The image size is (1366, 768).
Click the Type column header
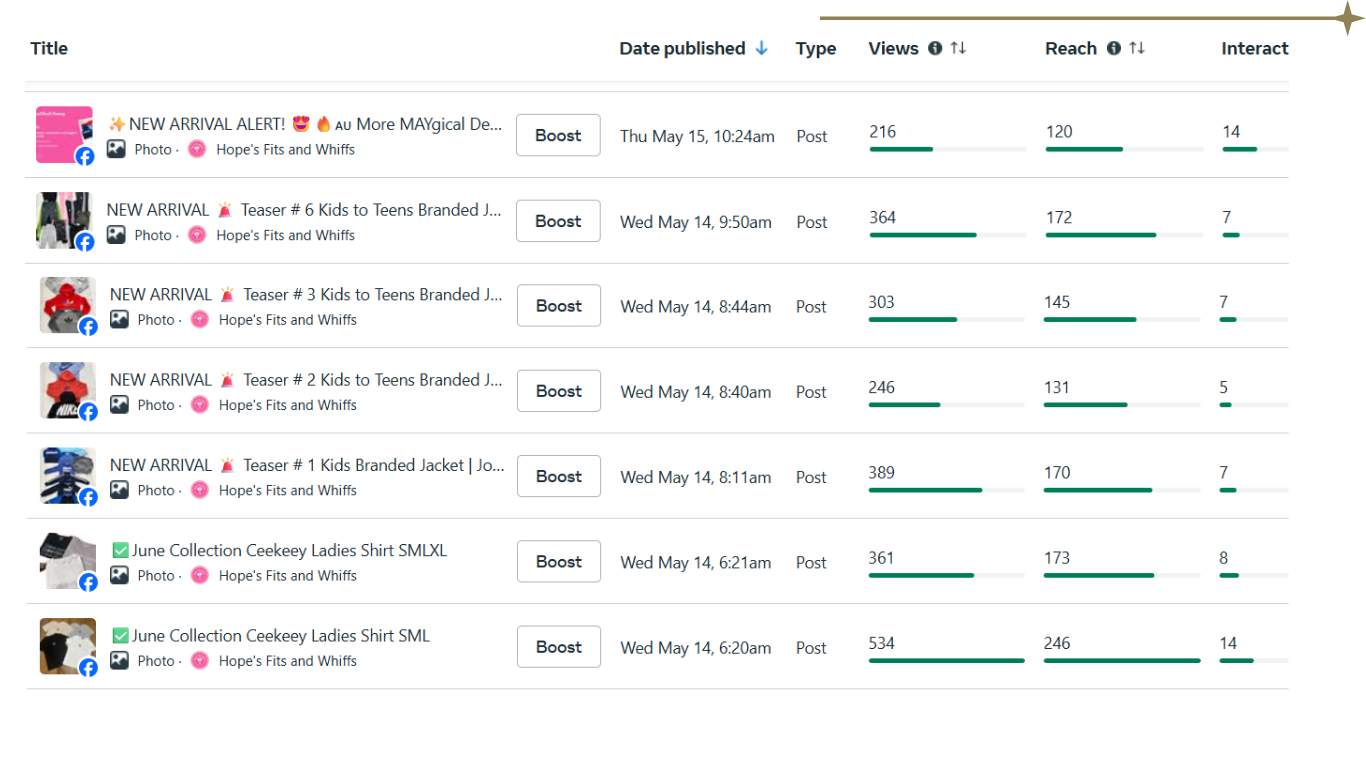[x=815, y=48]
